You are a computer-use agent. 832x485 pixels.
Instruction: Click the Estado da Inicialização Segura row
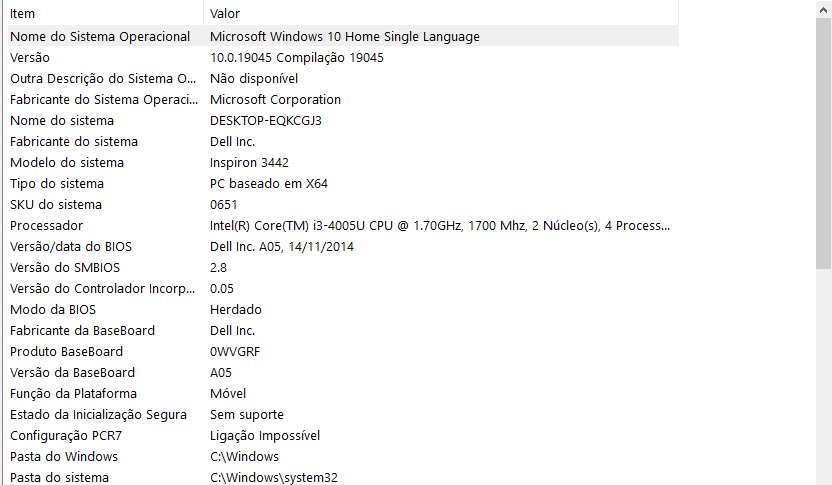tap(100, 415)
